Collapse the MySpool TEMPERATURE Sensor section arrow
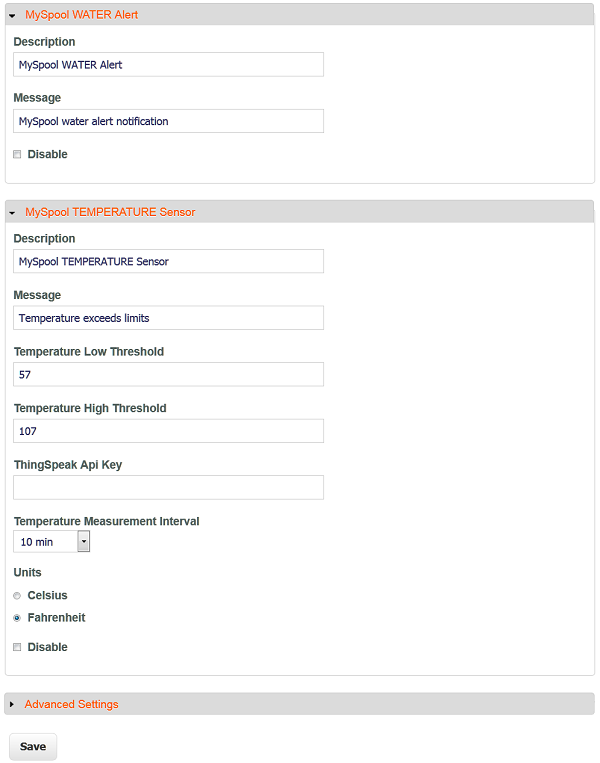This screenshot has width=600, height=763. [12, 213]
